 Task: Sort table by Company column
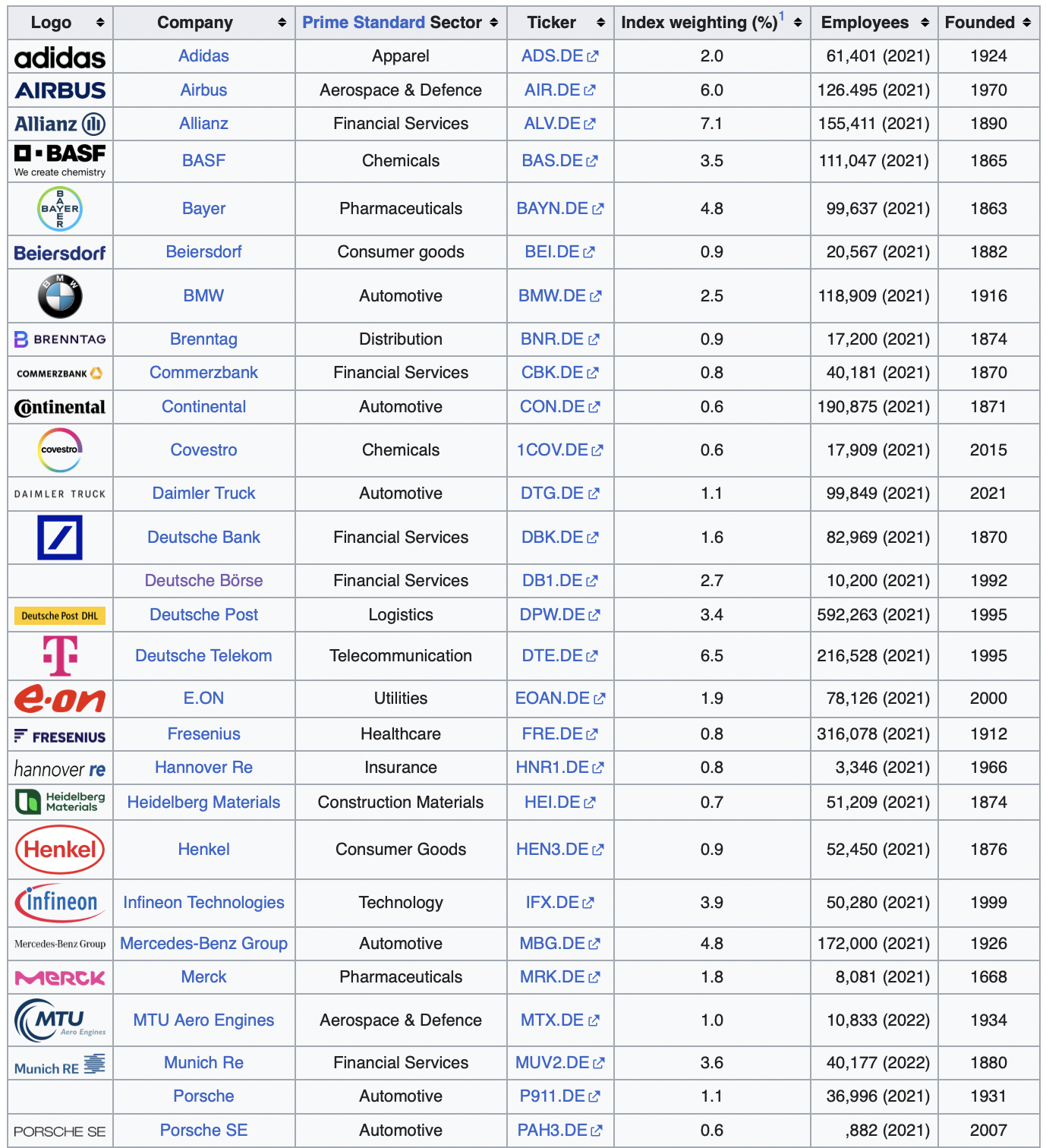coord(282,23)
